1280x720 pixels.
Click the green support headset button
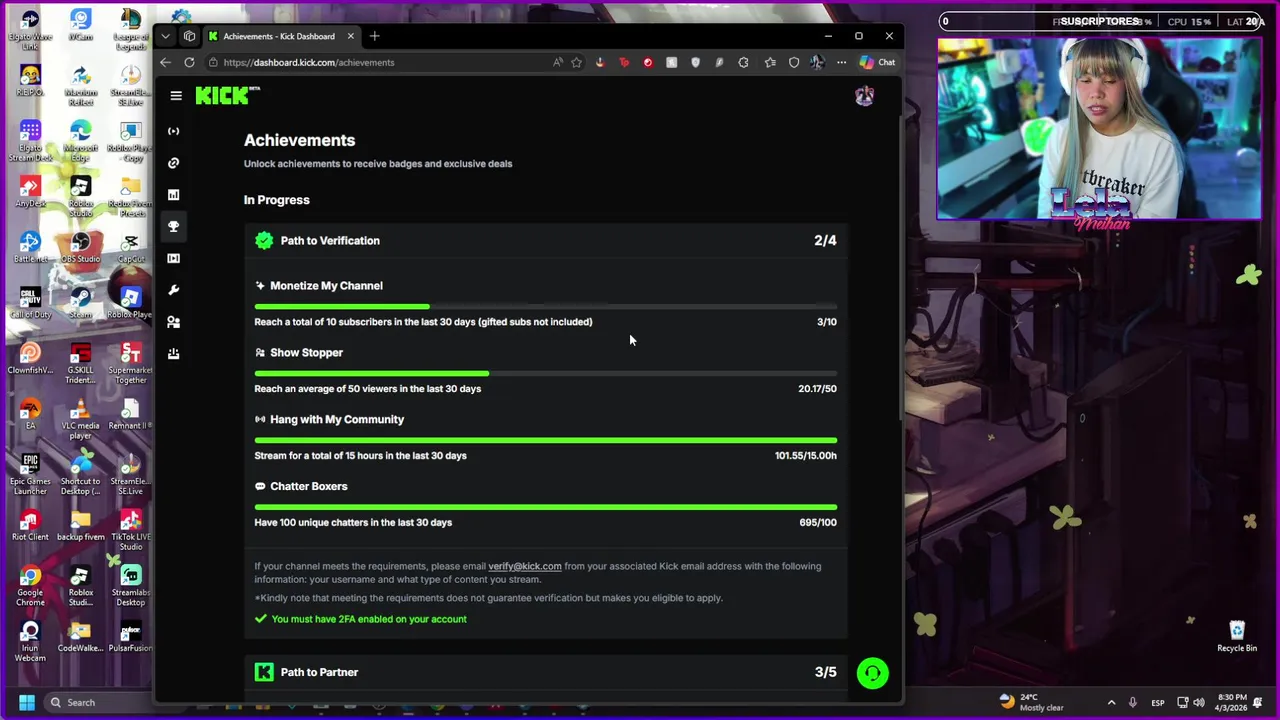pos(873,673)
